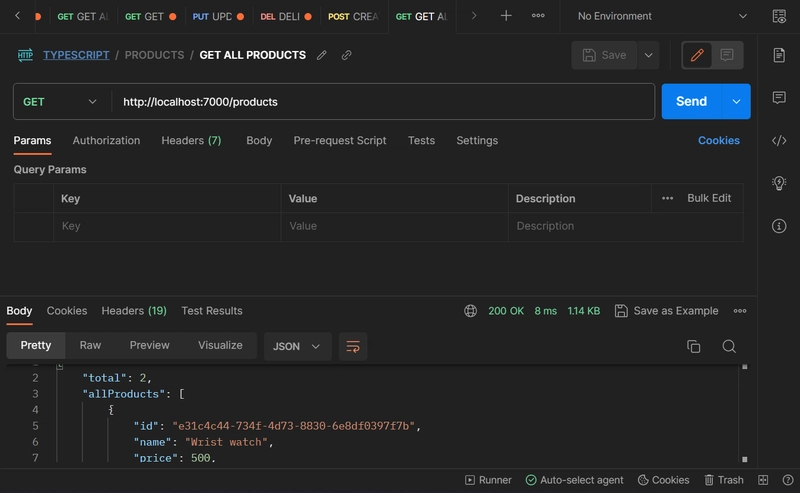Viewport: 800px width, 493px height.
Task: Open more response options next to Save as Example
Action: [740, 311]
